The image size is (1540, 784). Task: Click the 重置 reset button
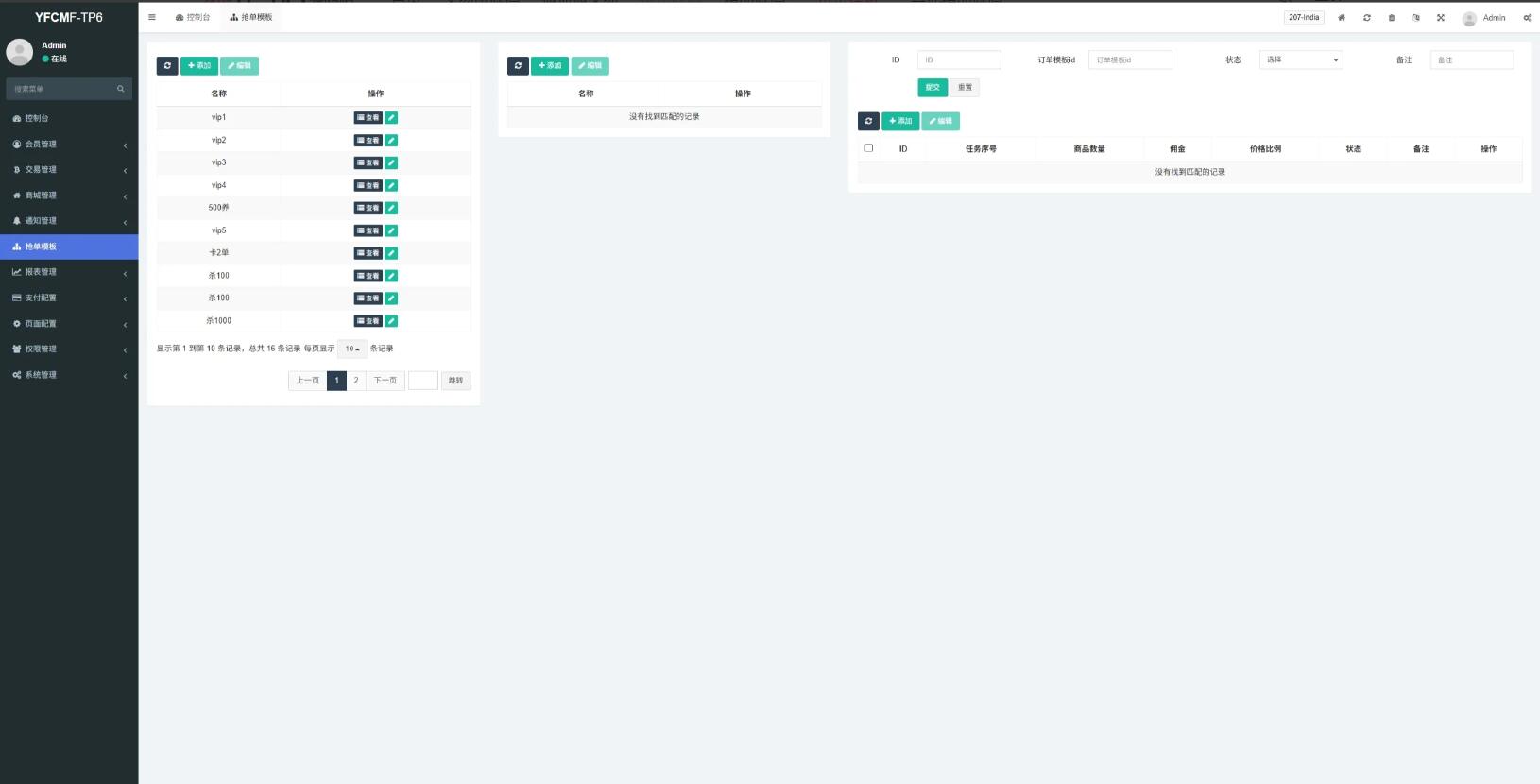pyautogui.click(x=965, y=87)
